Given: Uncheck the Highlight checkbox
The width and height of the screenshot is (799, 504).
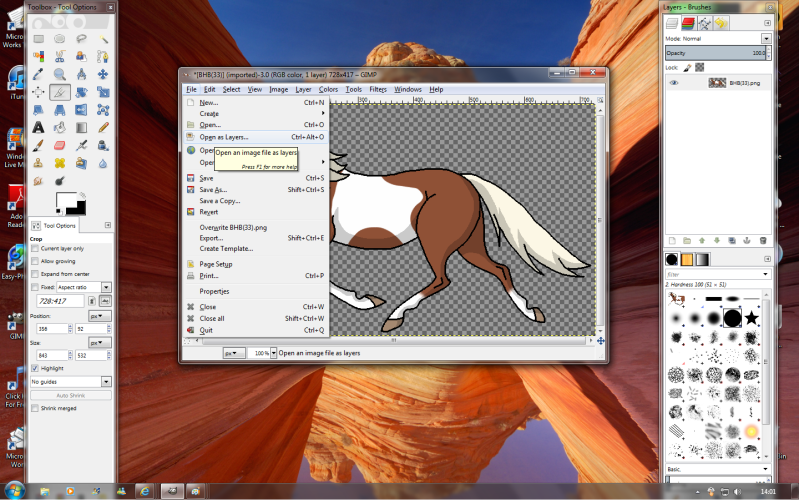Looking at the screenshot, I should coord(35,368).
